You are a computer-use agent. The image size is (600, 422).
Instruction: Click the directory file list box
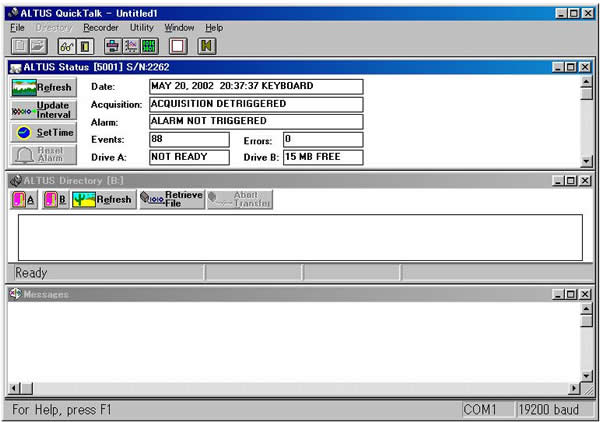(x=300, y=238)
